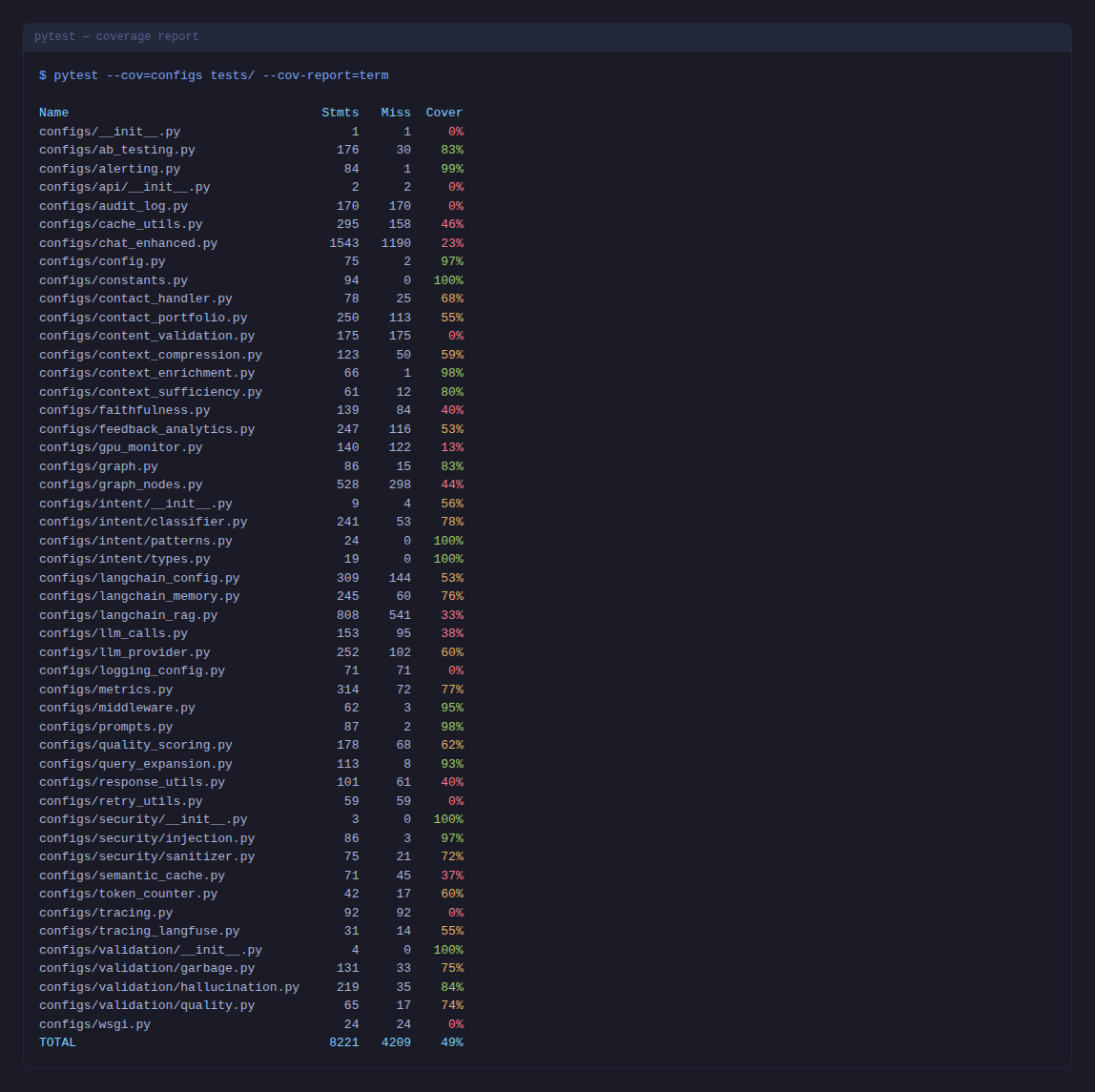
Task: Select configs/intent/classifier.py entry
Action: [143, 522]
